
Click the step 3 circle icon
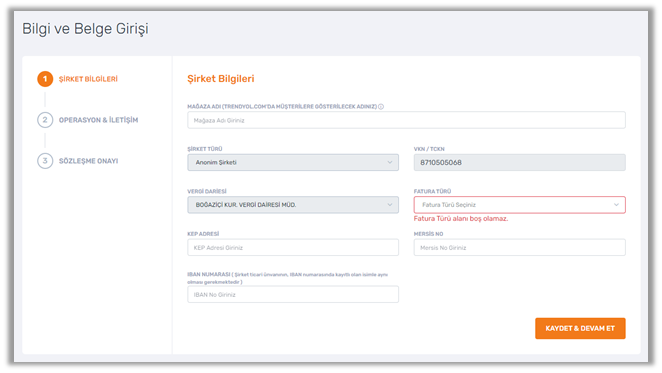[x=45, y=161]
